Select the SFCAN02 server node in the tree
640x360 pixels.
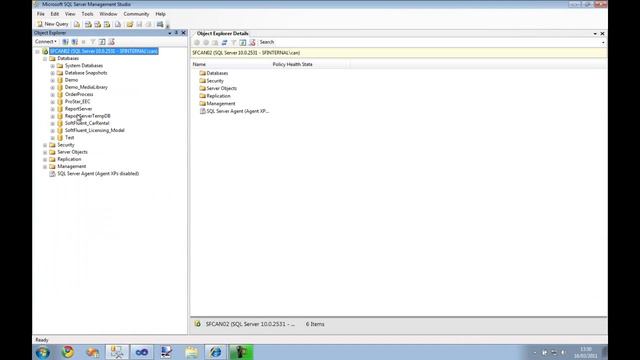104,51
